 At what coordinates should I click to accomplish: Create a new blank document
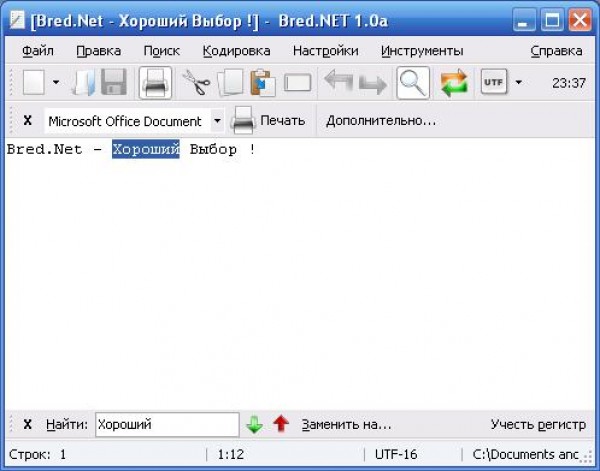pyautogui.click(x=34, y=82)
